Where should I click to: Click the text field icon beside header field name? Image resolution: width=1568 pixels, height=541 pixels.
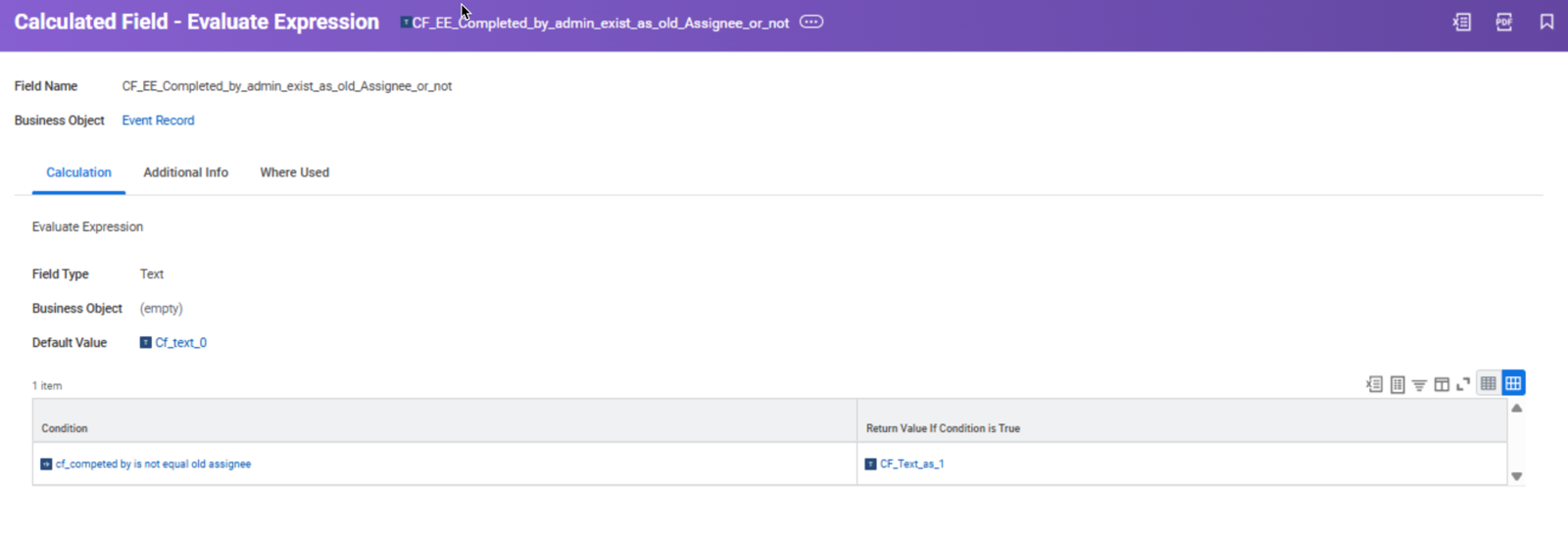406,23
